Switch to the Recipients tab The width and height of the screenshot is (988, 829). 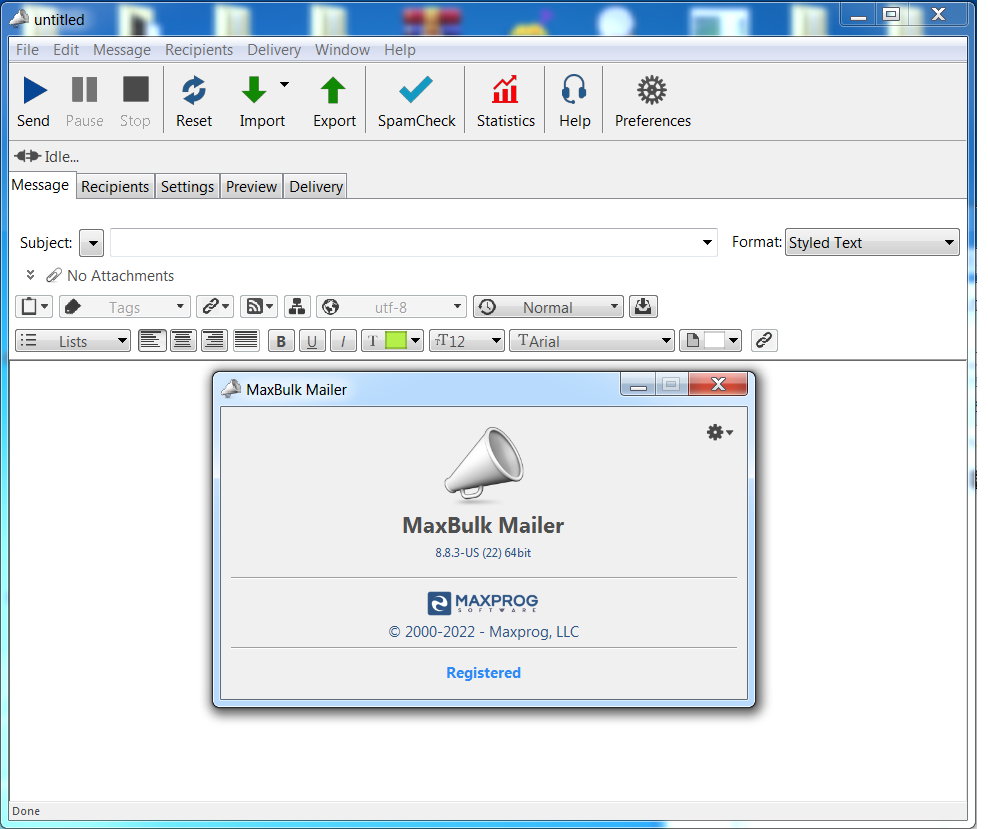click(115, 187)
